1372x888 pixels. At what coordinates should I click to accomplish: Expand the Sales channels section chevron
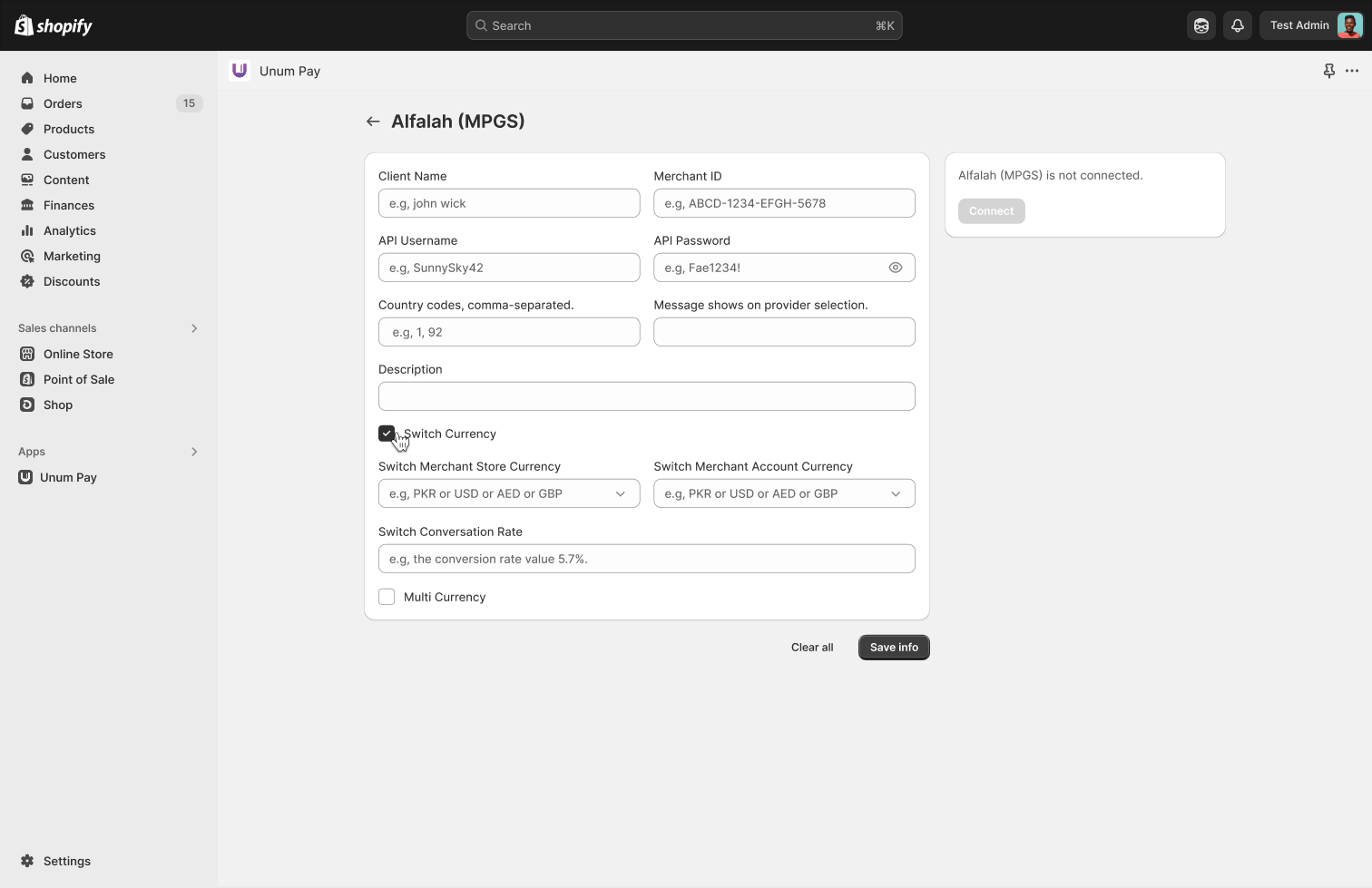[194, 328]
